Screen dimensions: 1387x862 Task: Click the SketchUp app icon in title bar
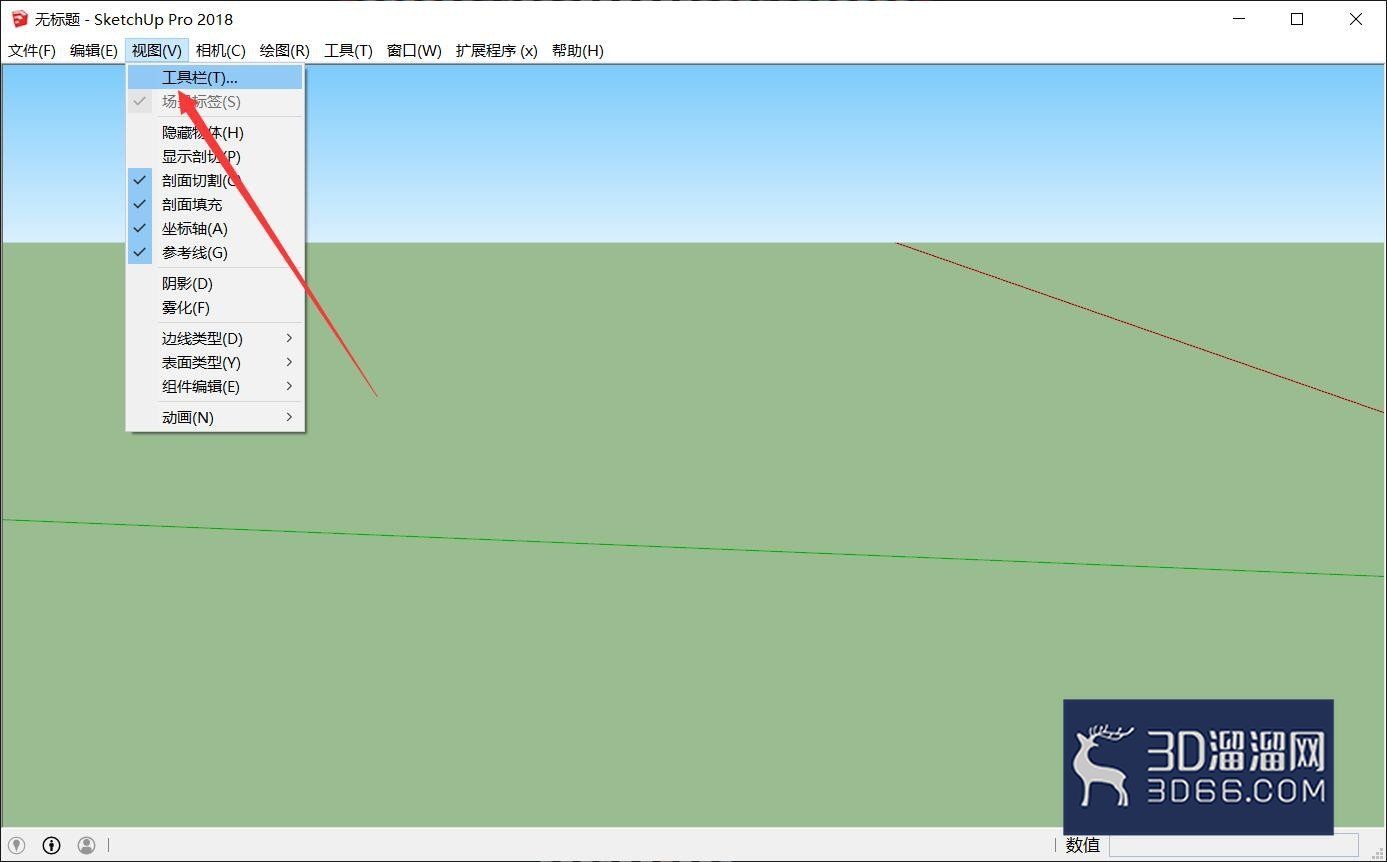(x=20, y=19)
